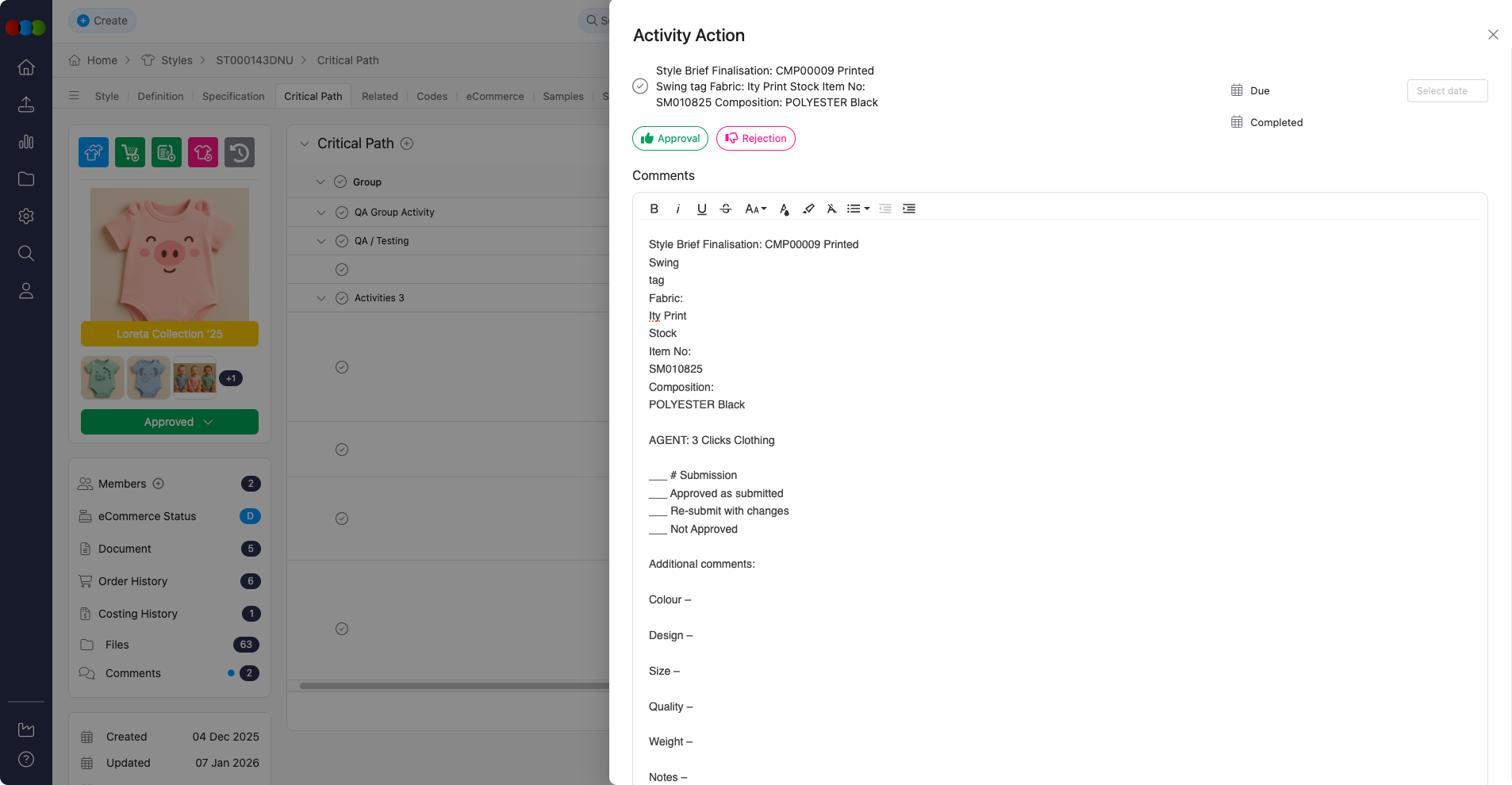Viewport: 1512px width, 785px height.
Task: Toggle the Activities 3 check circle
Action: click(342, 298)
